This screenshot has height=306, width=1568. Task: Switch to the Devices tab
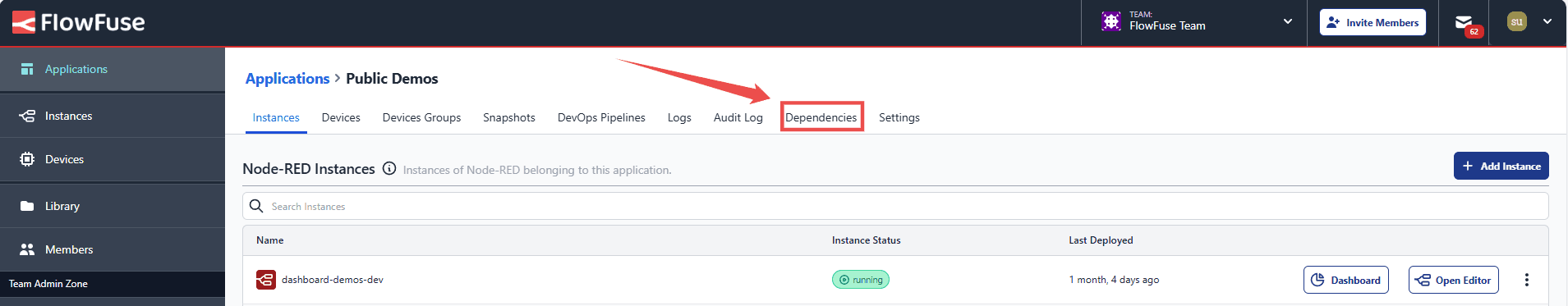click(341, 117)
